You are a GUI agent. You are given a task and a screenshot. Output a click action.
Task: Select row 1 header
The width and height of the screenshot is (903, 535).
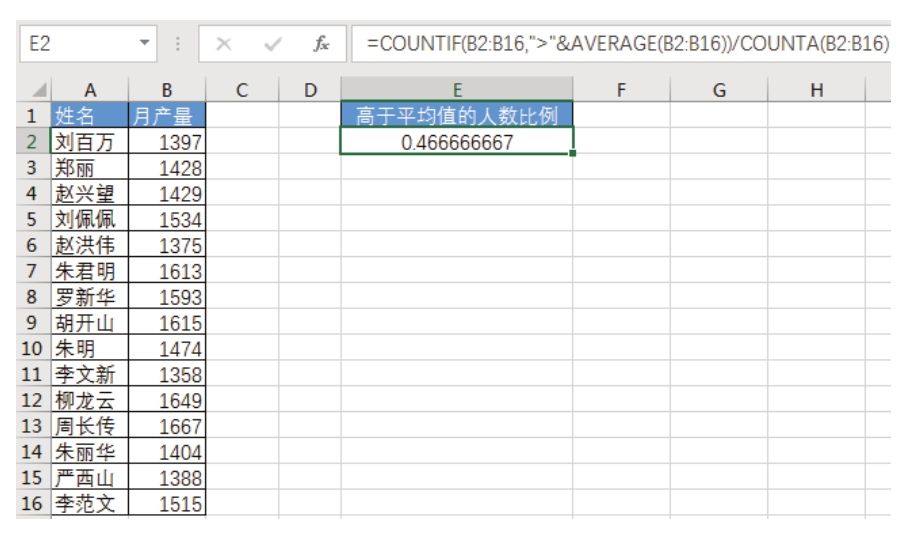(x=29, y=116)
